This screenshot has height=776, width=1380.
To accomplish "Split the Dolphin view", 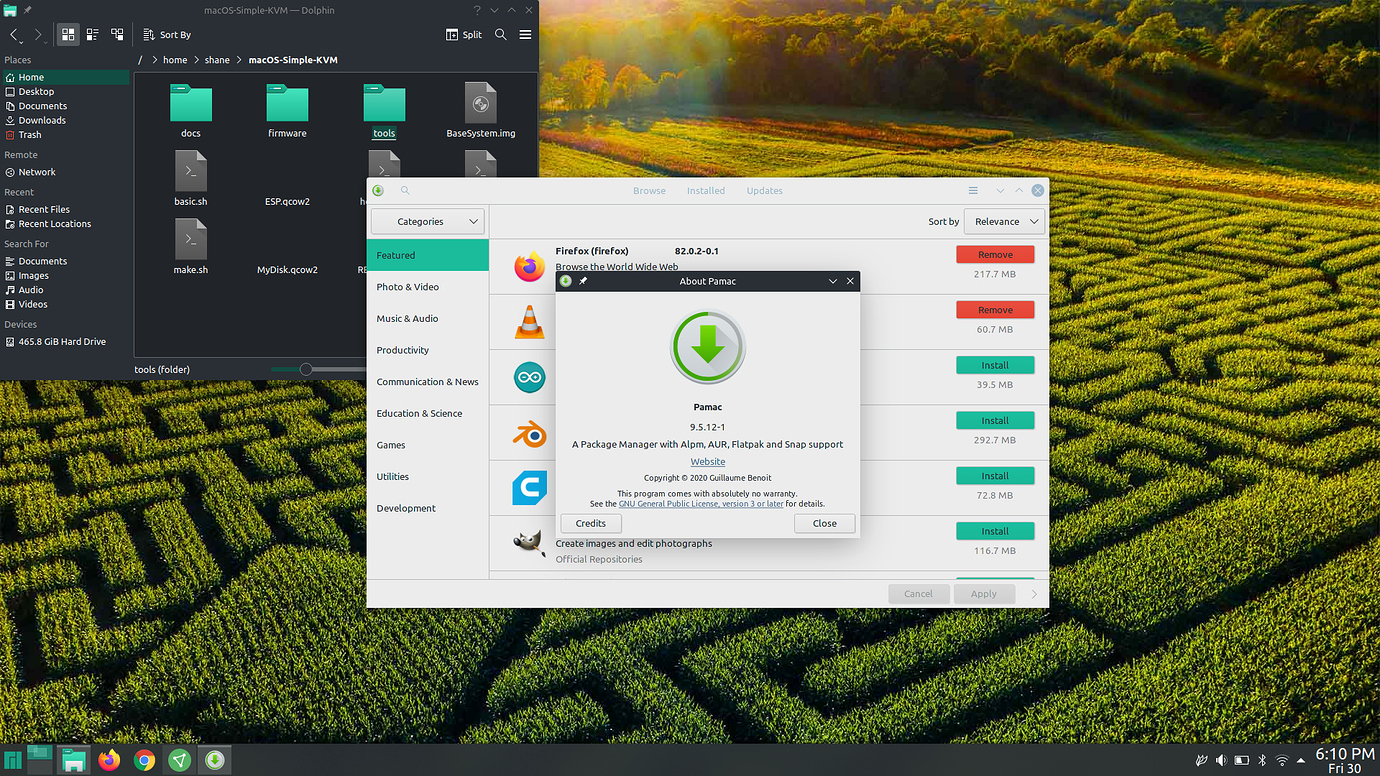I will pyautogui.click(x=464, y=34).
